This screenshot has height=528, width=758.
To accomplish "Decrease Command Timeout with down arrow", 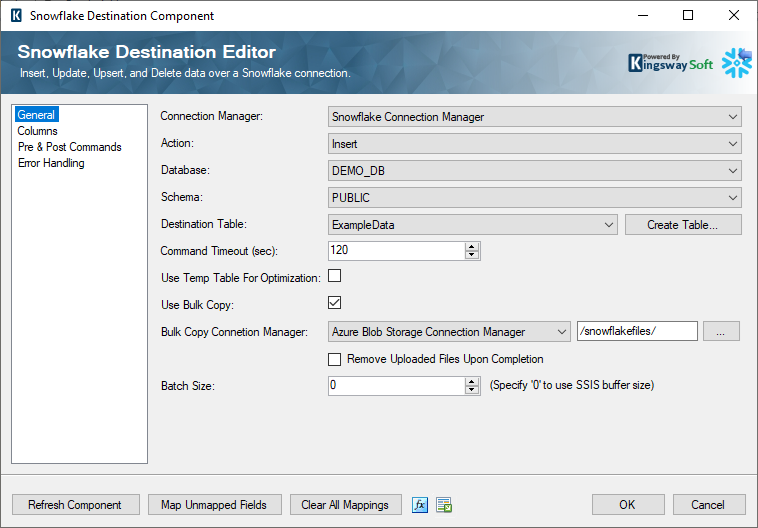I will pos(472,255).
